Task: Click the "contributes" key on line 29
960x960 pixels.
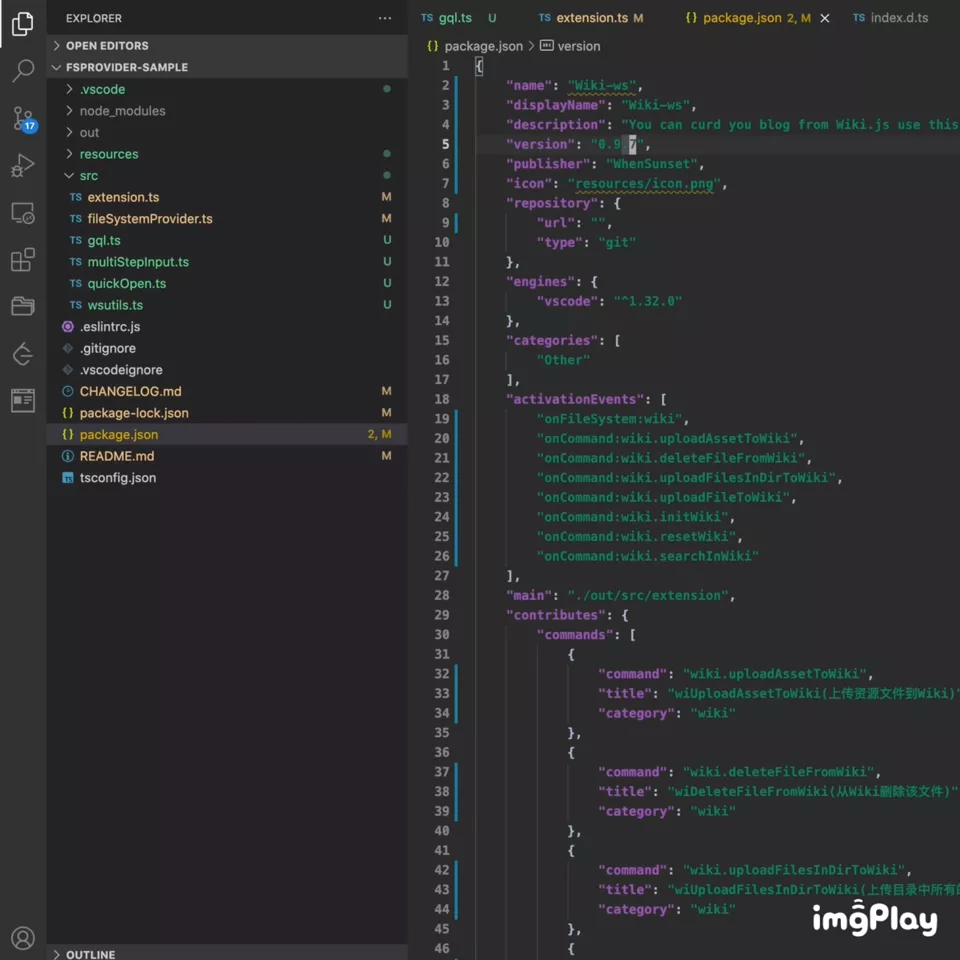Action: (555, 615)
